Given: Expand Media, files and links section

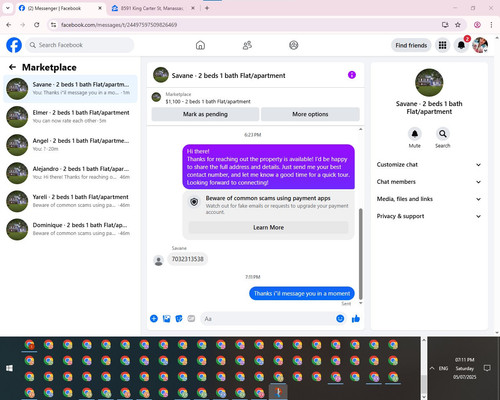Looking at the screenshot, I should 429,199.
